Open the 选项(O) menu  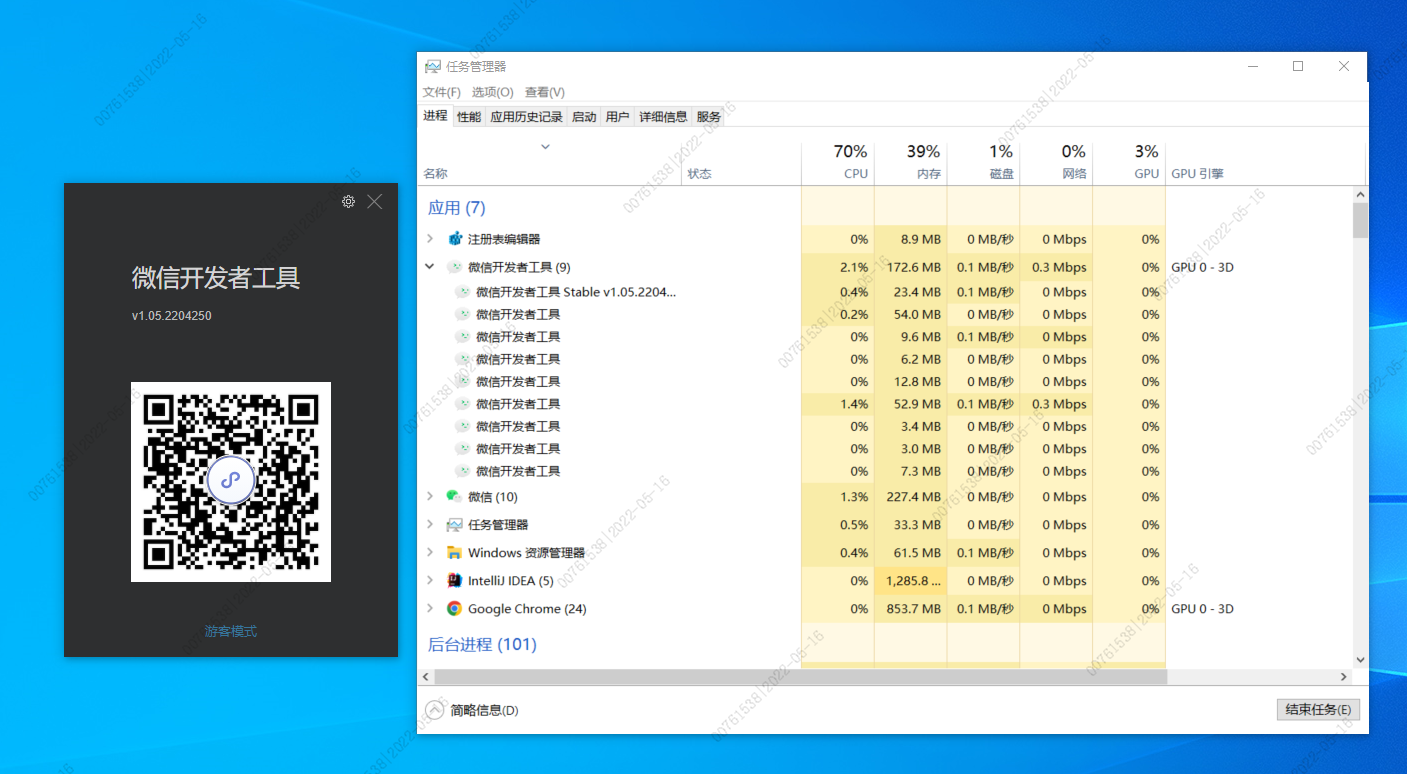[x=492, y=92]
